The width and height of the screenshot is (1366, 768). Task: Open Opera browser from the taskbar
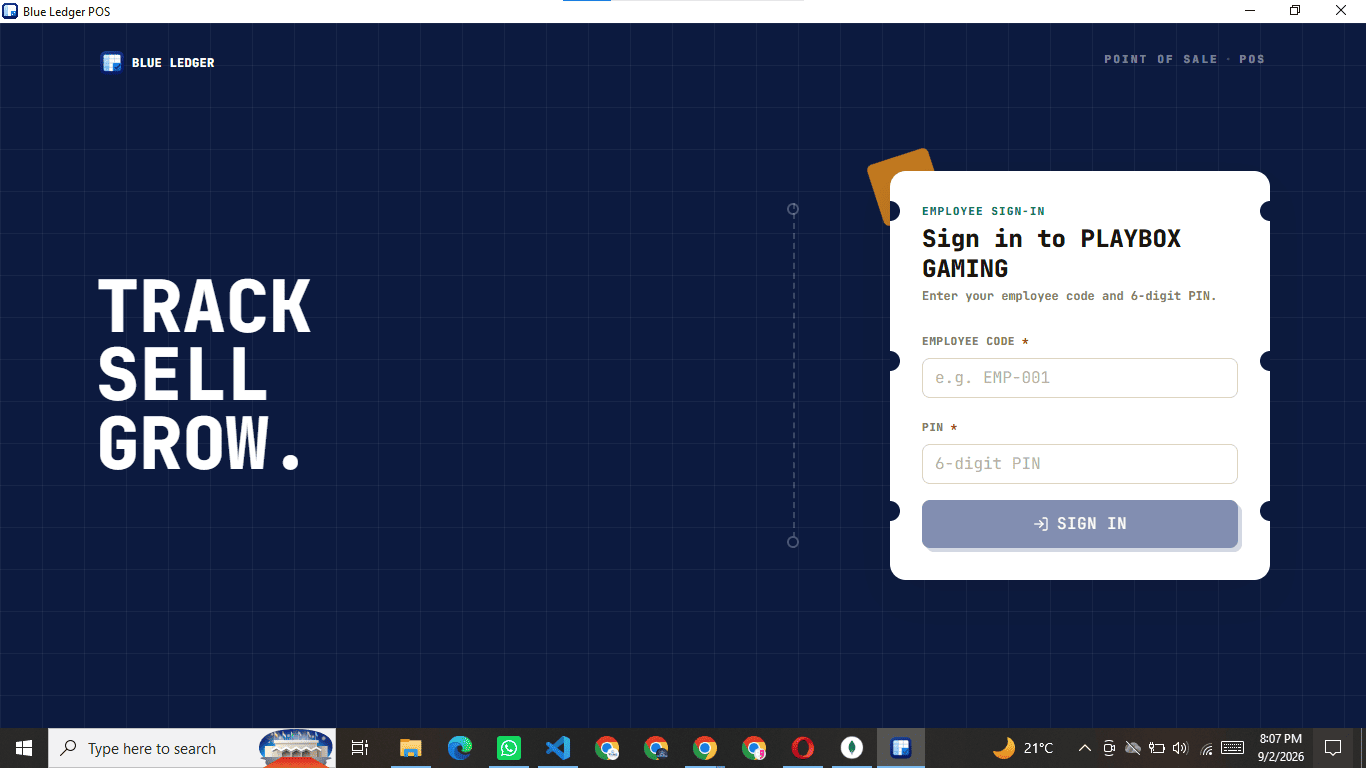803,748
